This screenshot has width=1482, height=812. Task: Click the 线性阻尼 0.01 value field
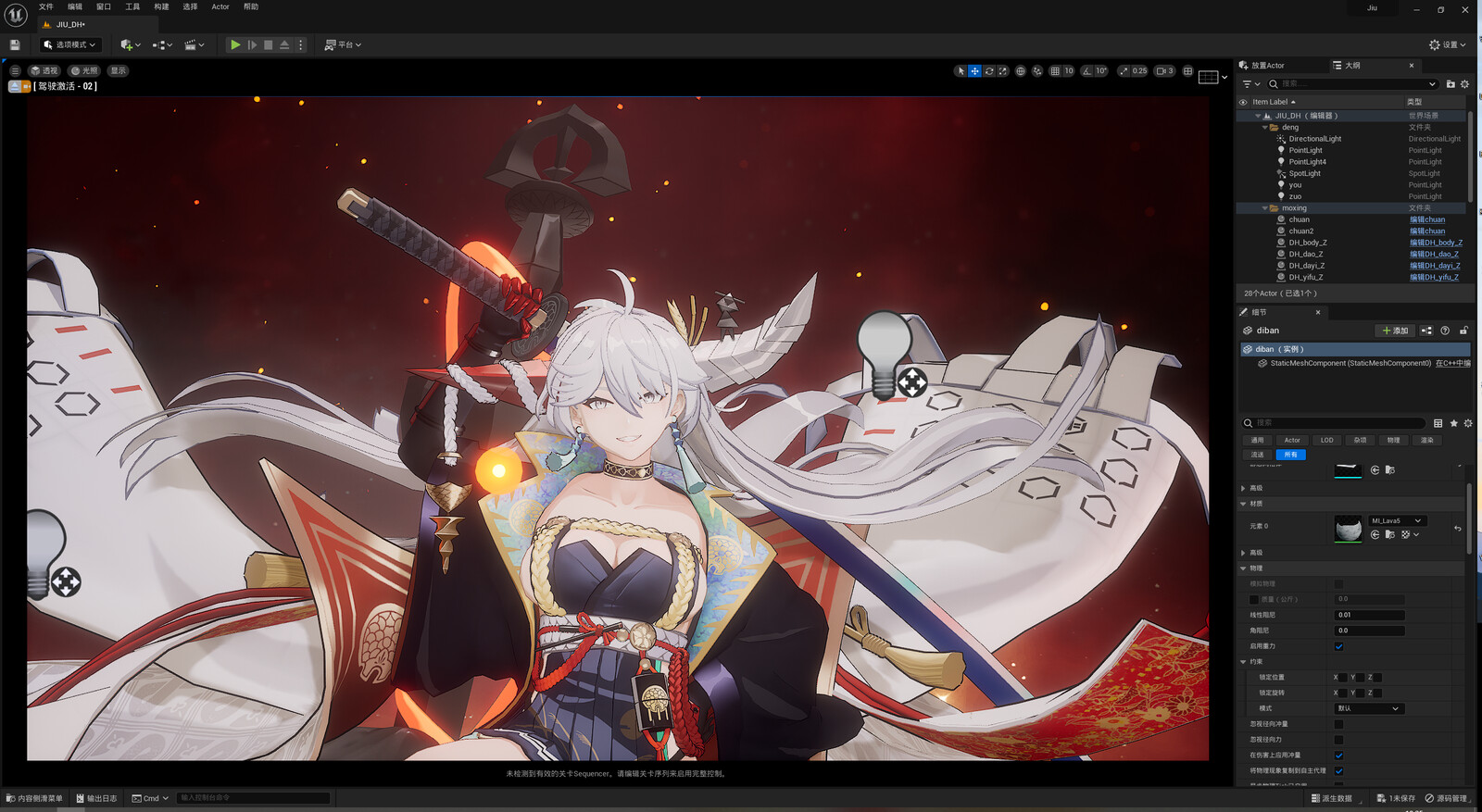pyautogui.click(x=1370, y=615)
